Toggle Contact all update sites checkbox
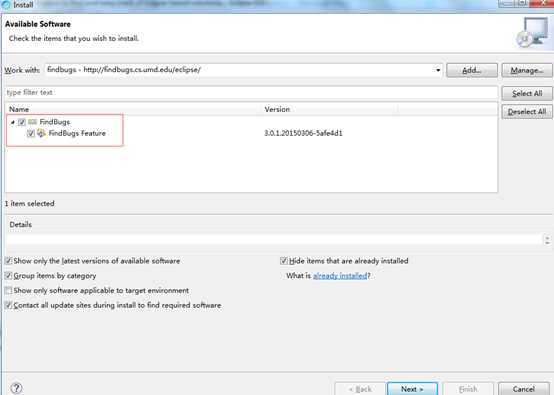 click(x=8, y=305)
